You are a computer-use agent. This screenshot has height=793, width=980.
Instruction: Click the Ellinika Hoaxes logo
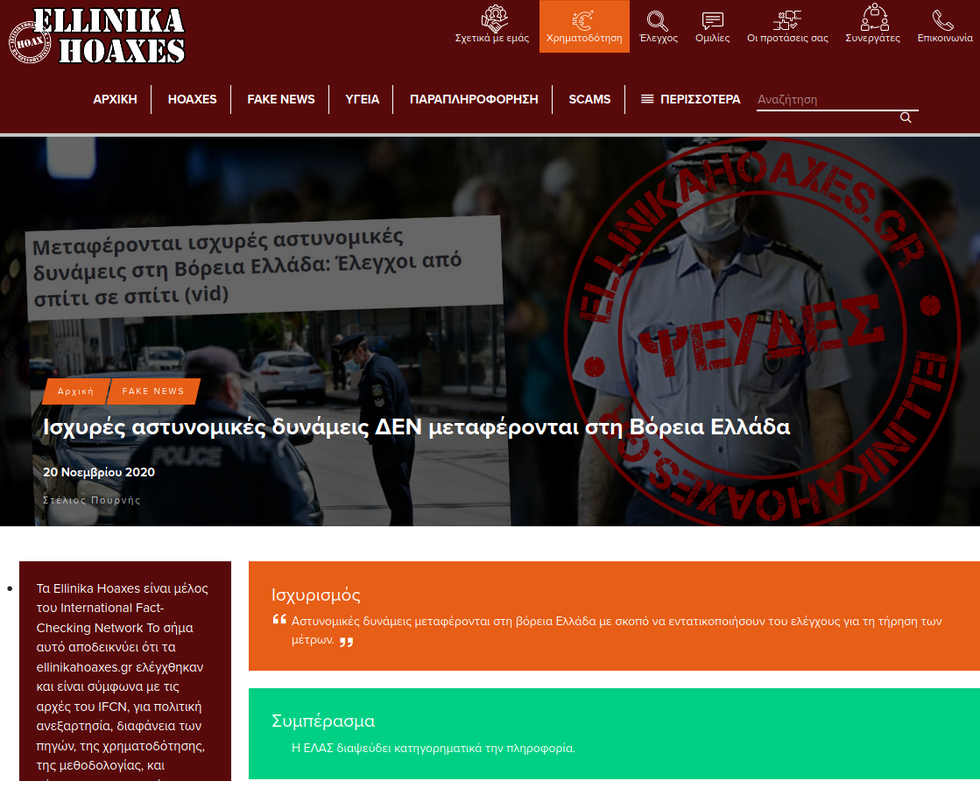[97, 36]
